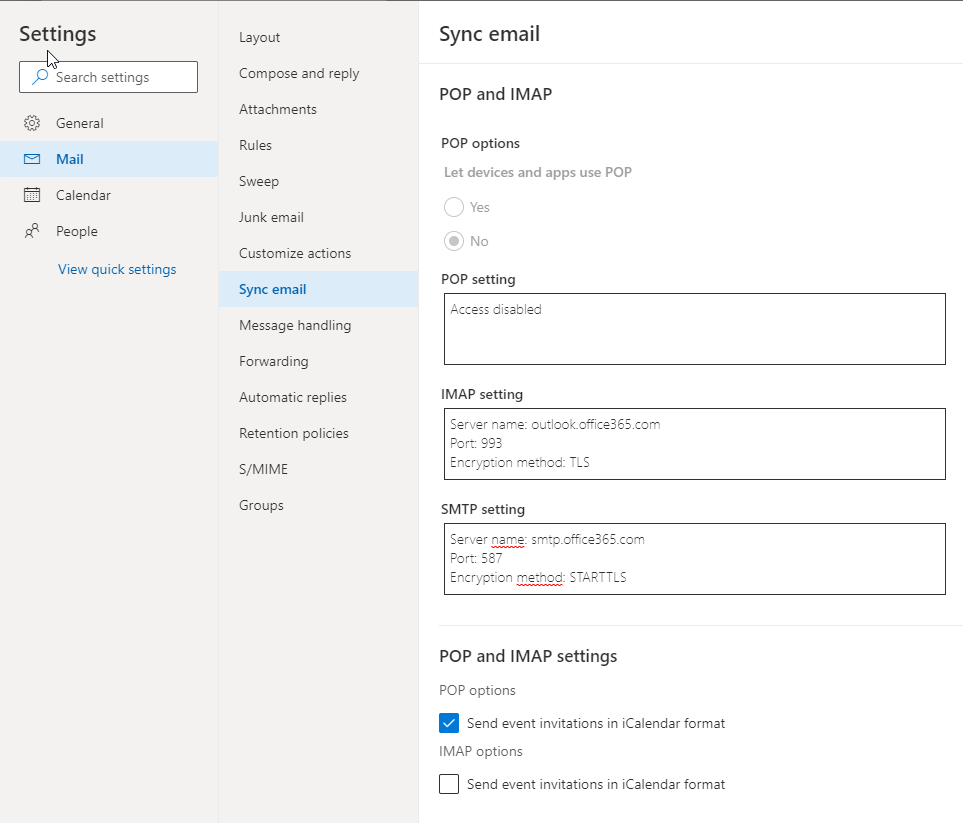Click the People contacts icon

32,231
